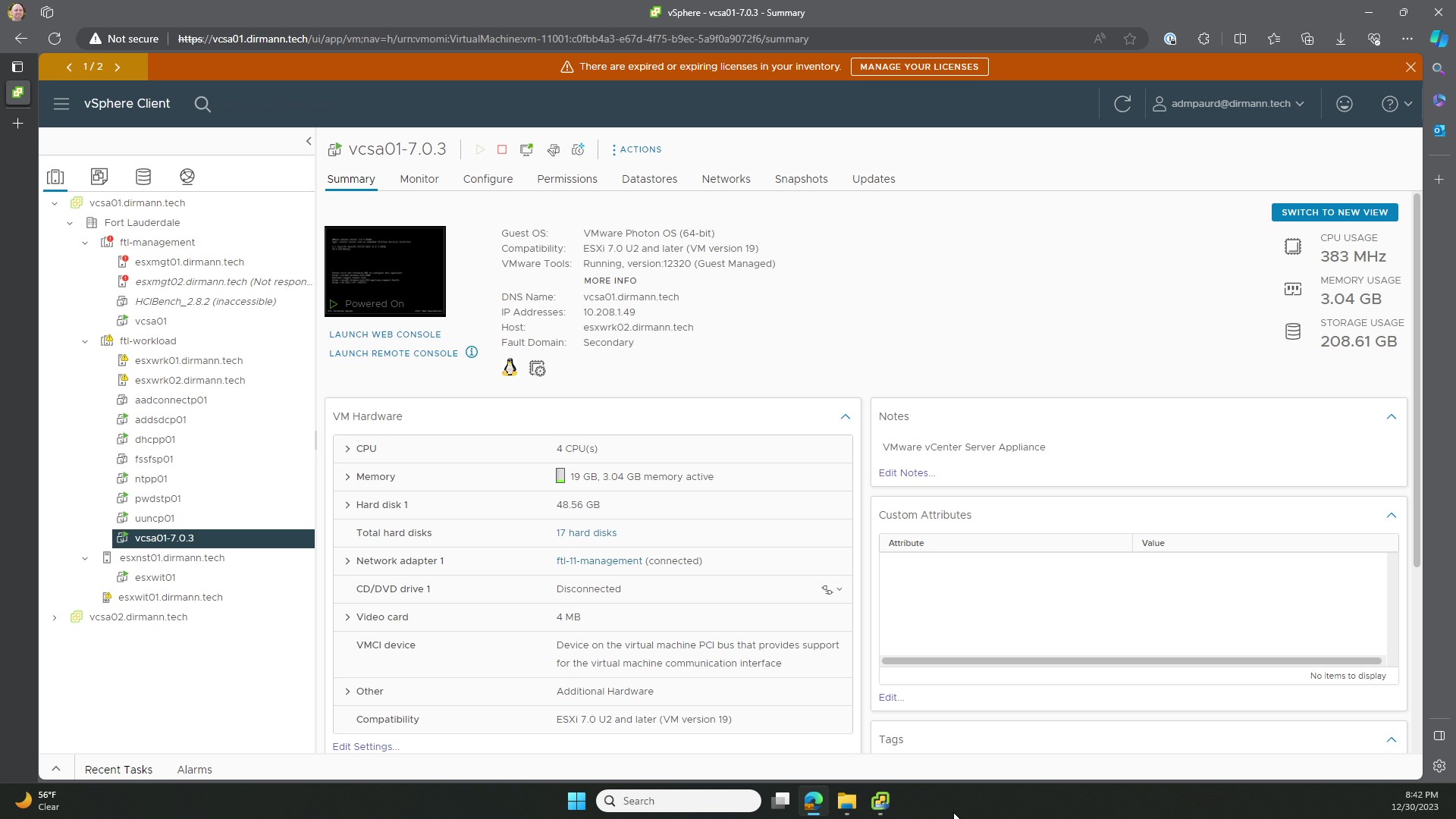Open the Snapshots tab
This screenshot has width=1456, height=819.
click(802, 180)
